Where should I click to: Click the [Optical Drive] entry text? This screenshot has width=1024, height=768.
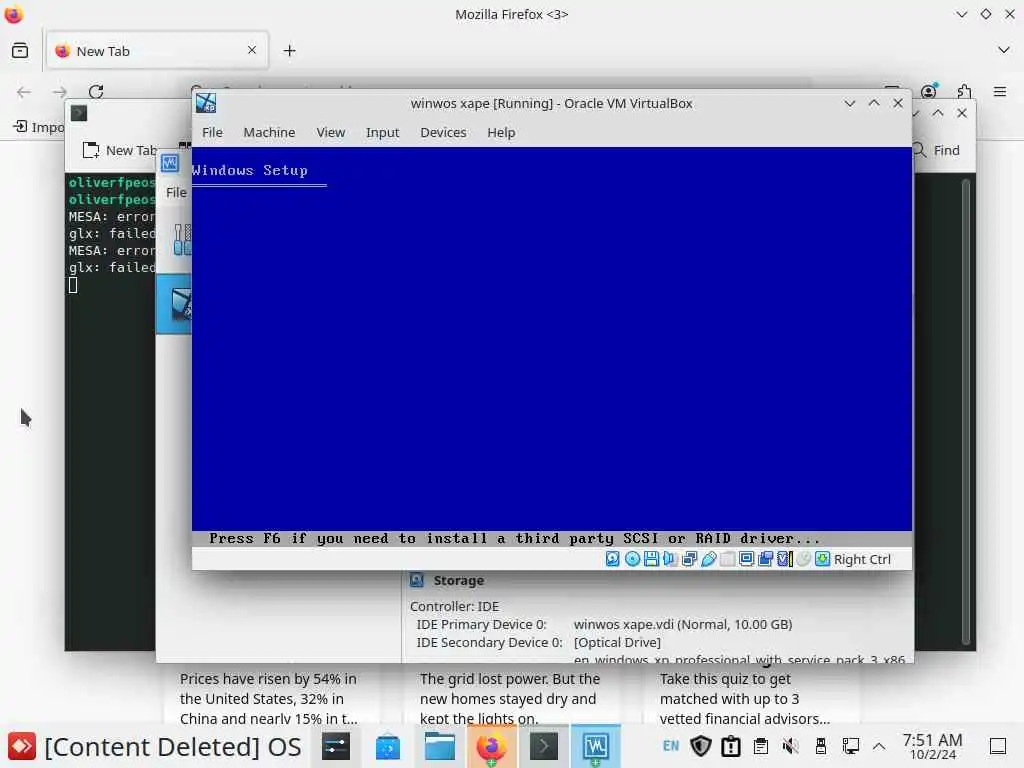click(x=617, y=643)
